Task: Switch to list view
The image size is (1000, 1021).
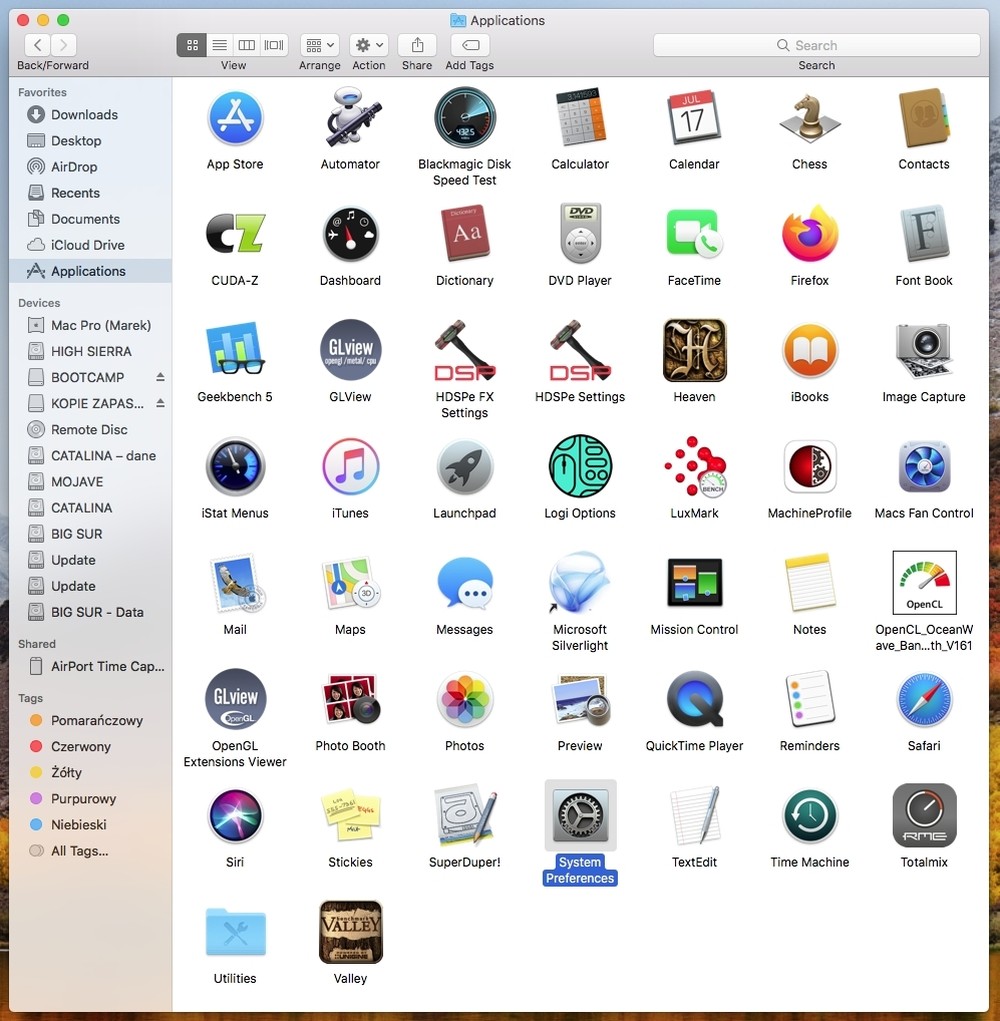Action: click(220, 45)
